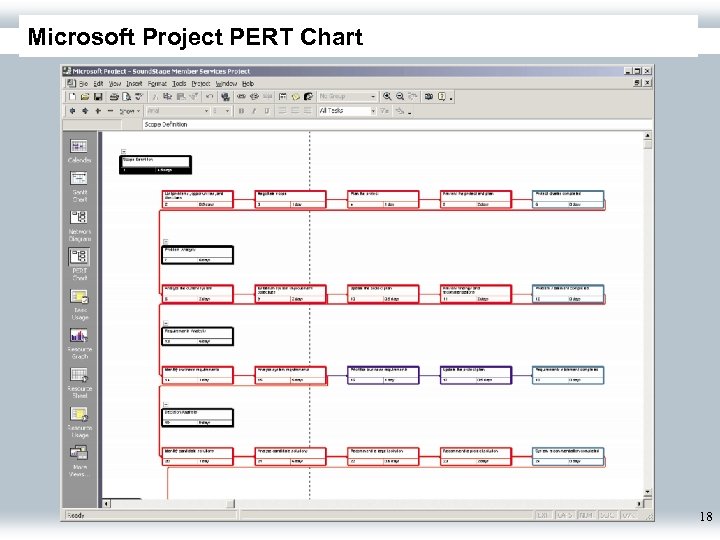The image size is (720, 540).
Task: Click the Task Notes icon
Action: (296, 96)
